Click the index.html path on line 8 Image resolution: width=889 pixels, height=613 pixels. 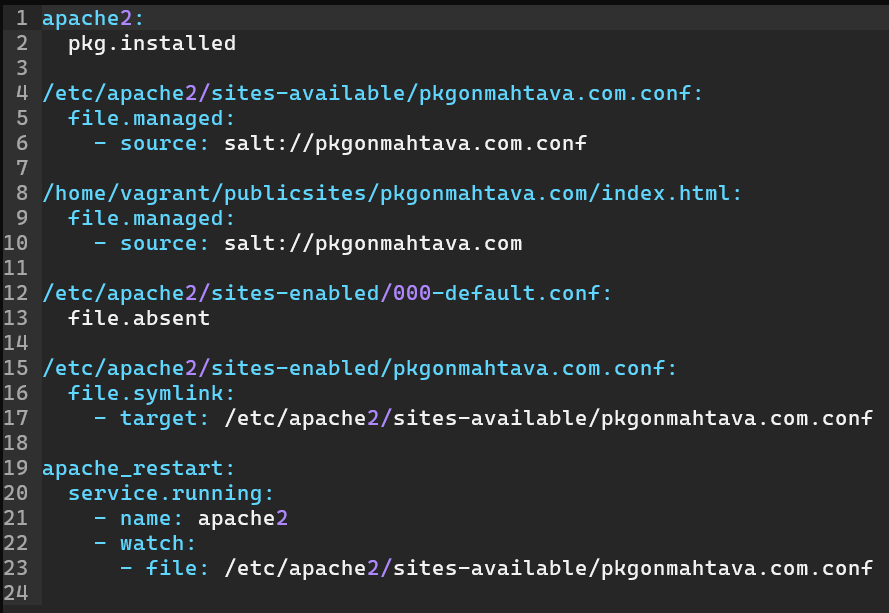click(392, 193)
